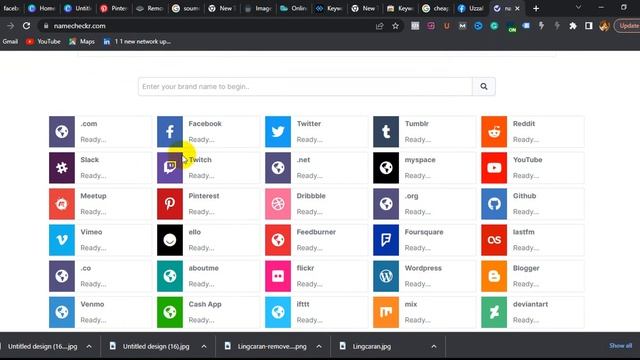Click the Blogger orange icon
Image resolution: width=640 pixels, height=360 pixels.
point(494,276)
